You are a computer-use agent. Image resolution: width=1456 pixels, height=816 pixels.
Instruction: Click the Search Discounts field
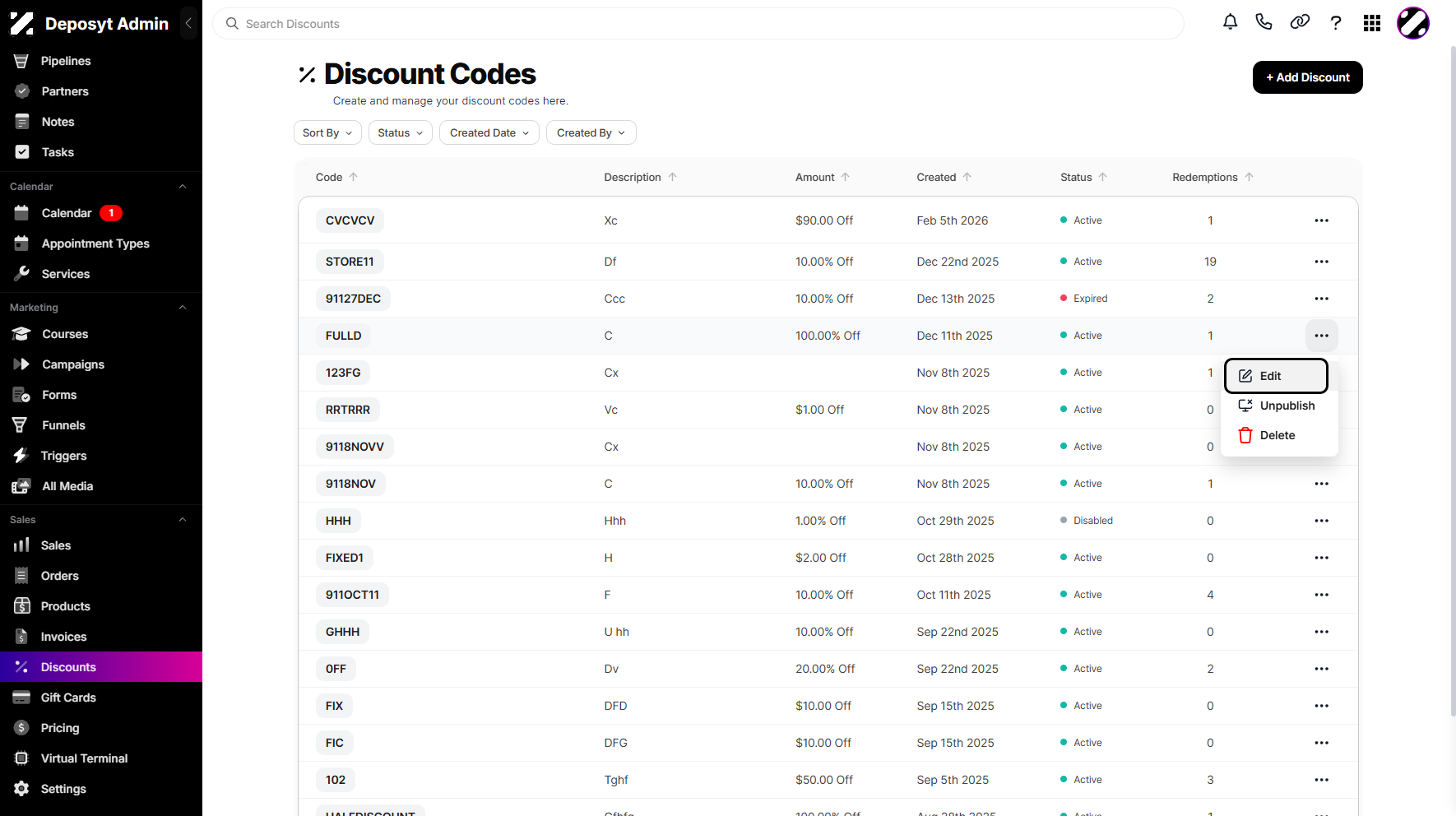698,24
